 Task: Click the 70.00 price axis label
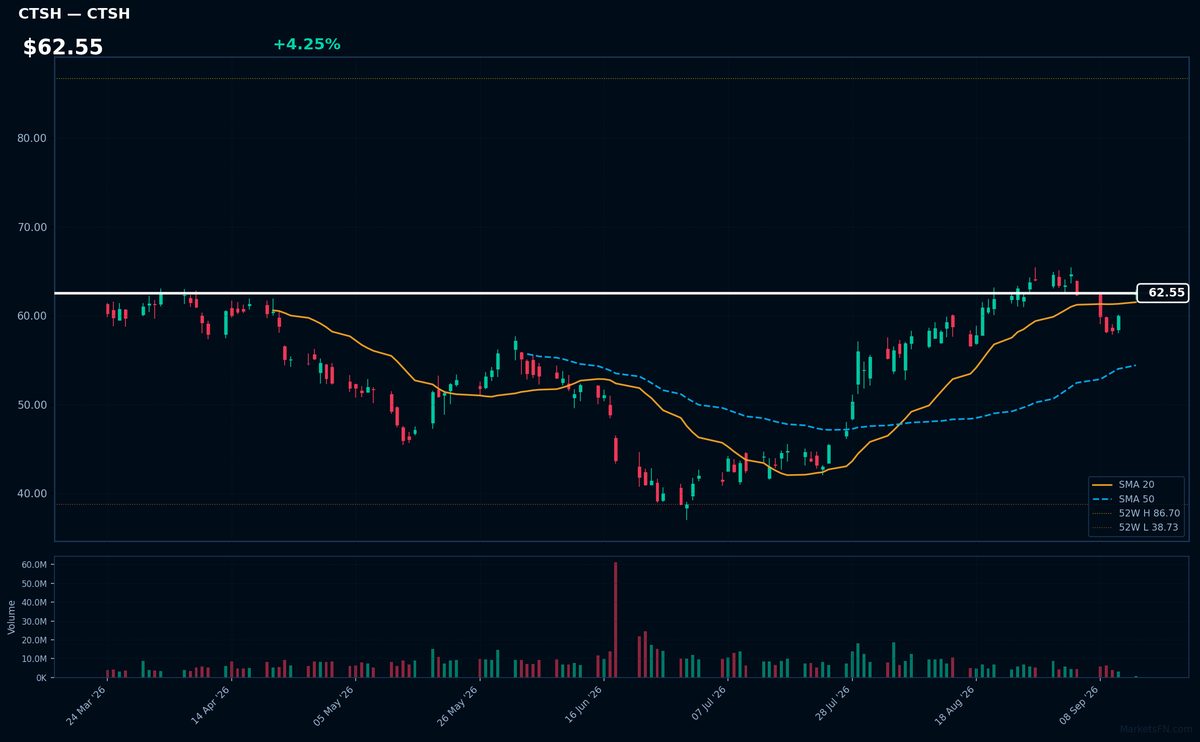click(32, 227)
